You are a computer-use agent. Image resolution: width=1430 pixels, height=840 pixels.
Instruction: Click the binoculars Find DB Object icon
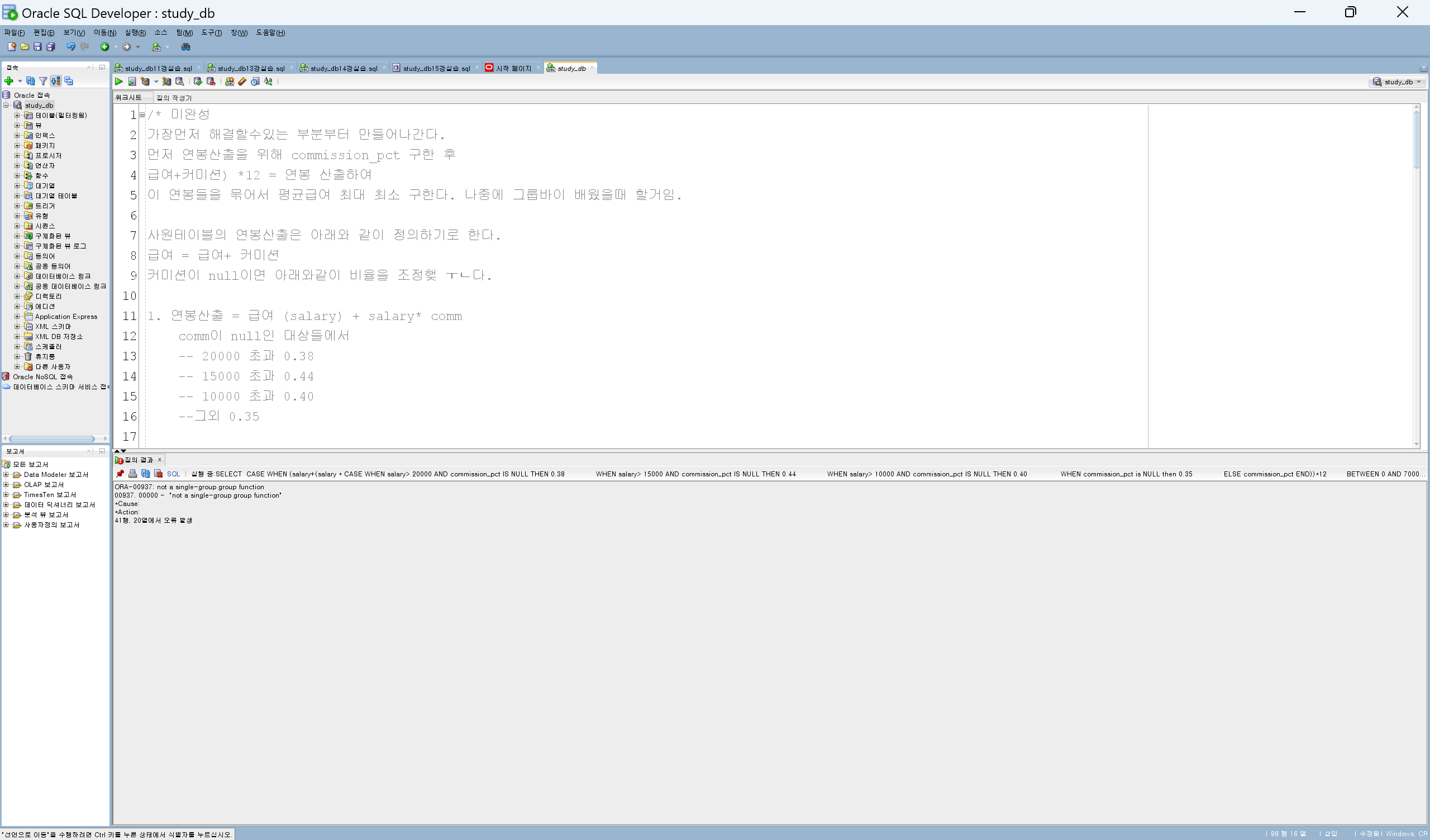185,47
